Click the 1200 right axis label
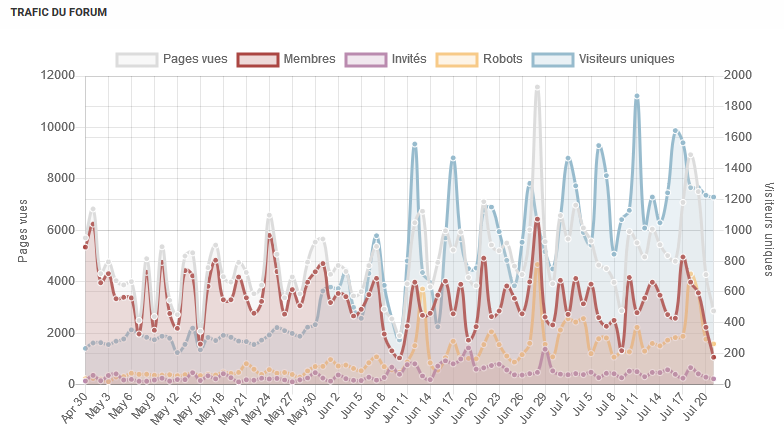 click(x=738, y=199)
